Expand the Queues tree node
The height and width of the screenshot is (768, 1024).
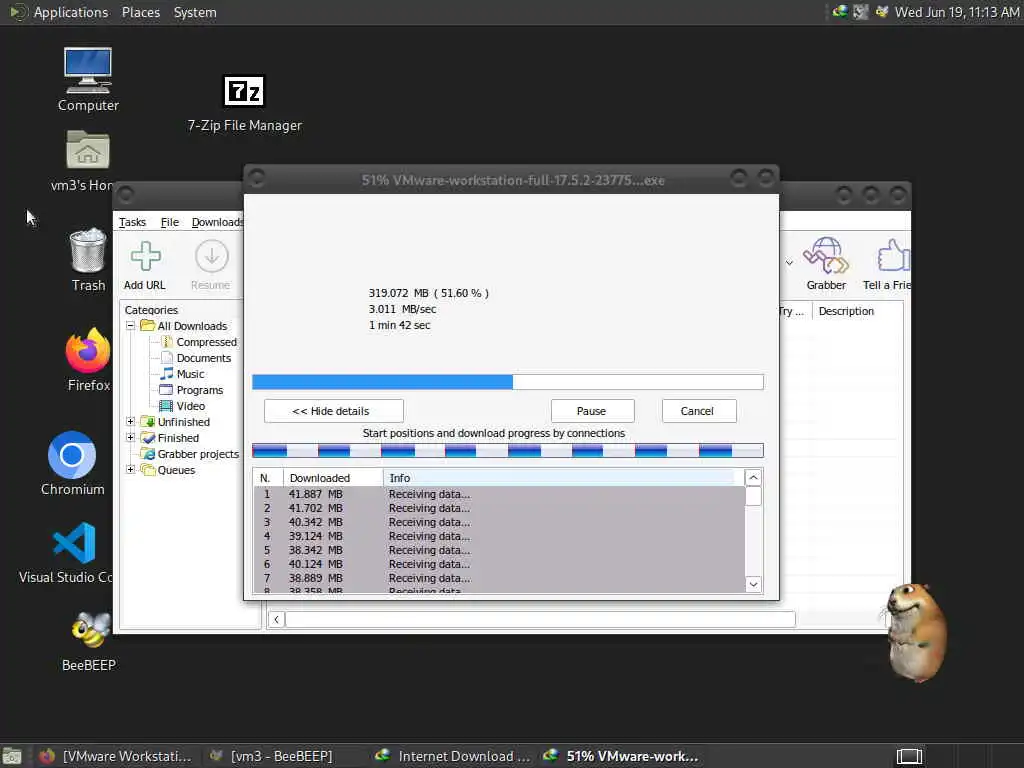[131, 469]
